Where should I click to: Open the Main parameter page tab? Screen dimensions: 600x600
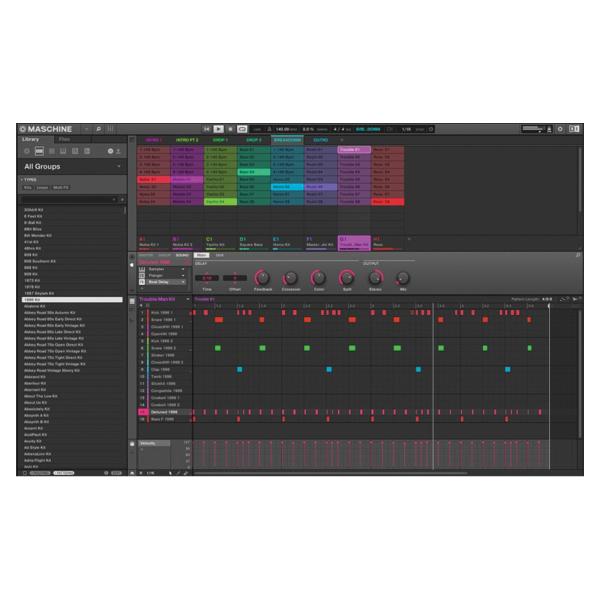201,255
